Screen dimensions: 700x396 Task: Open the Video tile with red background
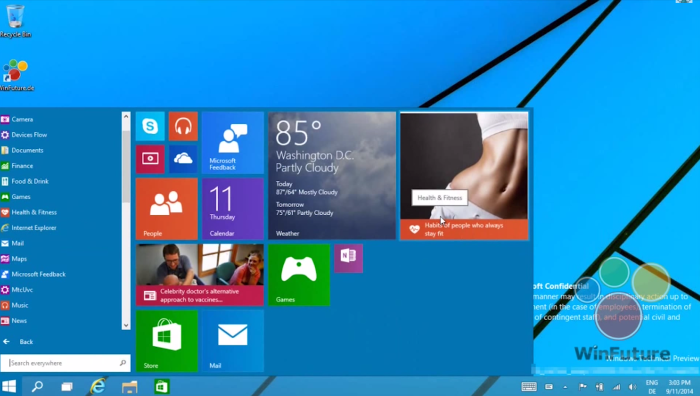point(150,159)
